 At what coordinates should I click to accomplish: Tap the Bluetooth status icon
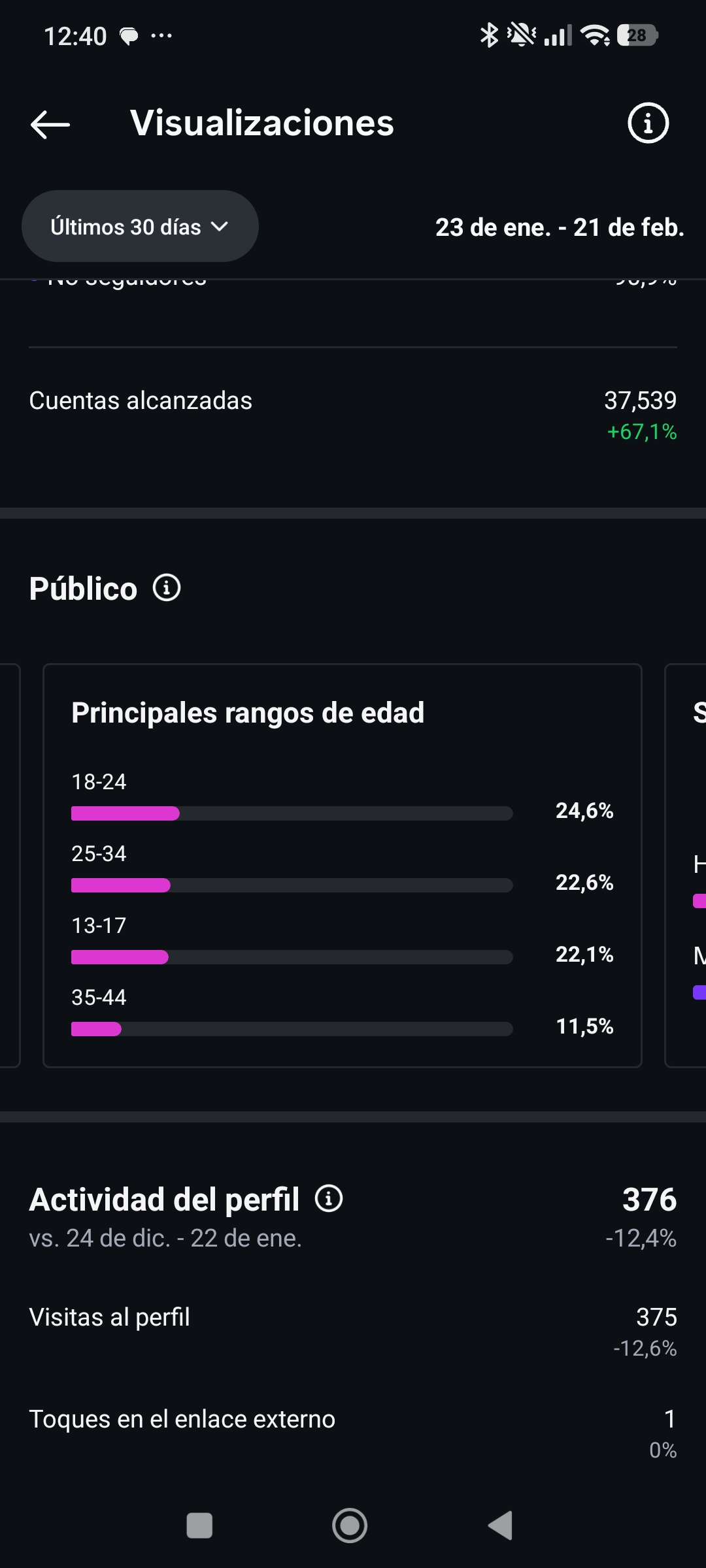pyautogui.click(x=489, y=35)
